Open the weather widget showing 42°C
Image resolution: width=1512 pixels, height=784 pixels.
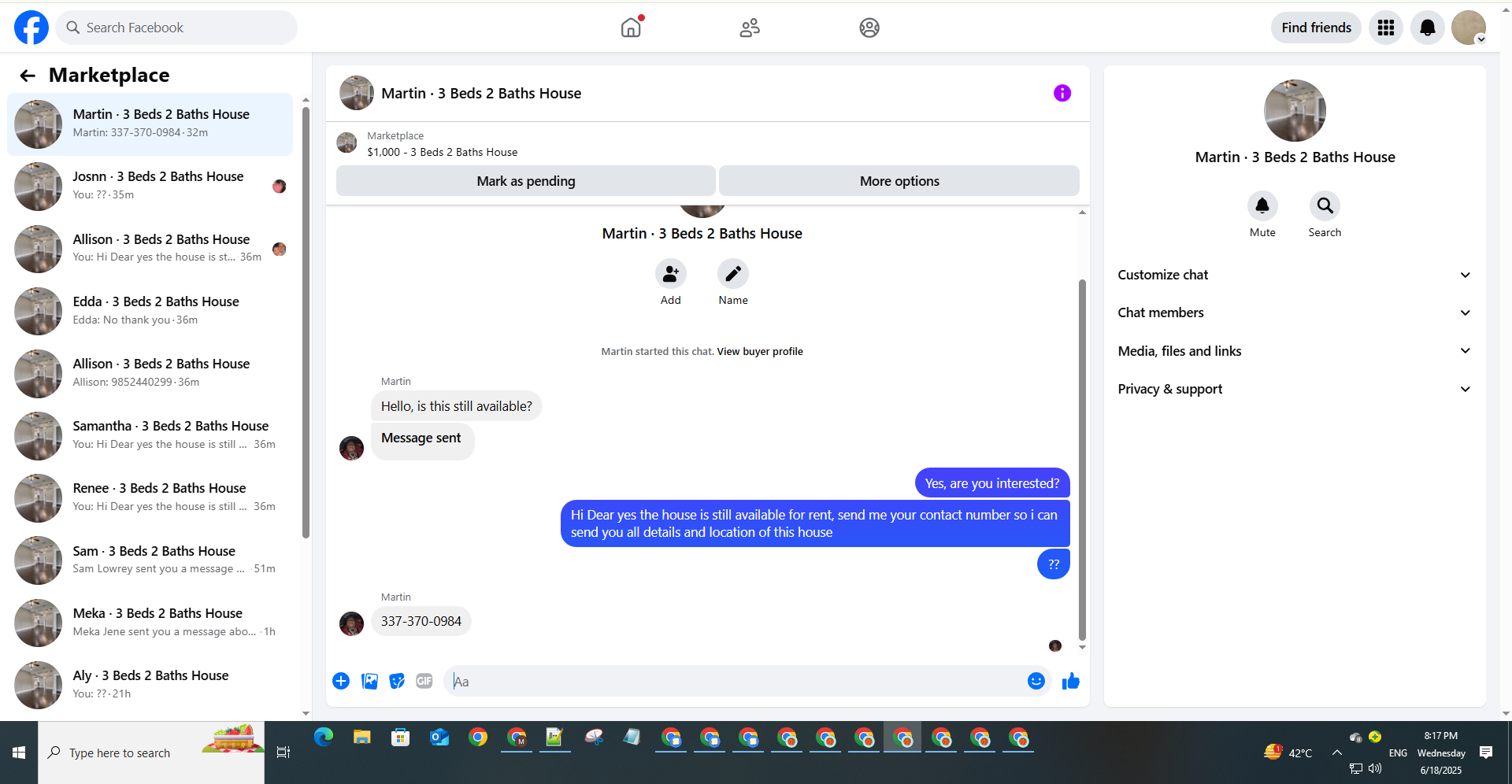coord(1288,753)
